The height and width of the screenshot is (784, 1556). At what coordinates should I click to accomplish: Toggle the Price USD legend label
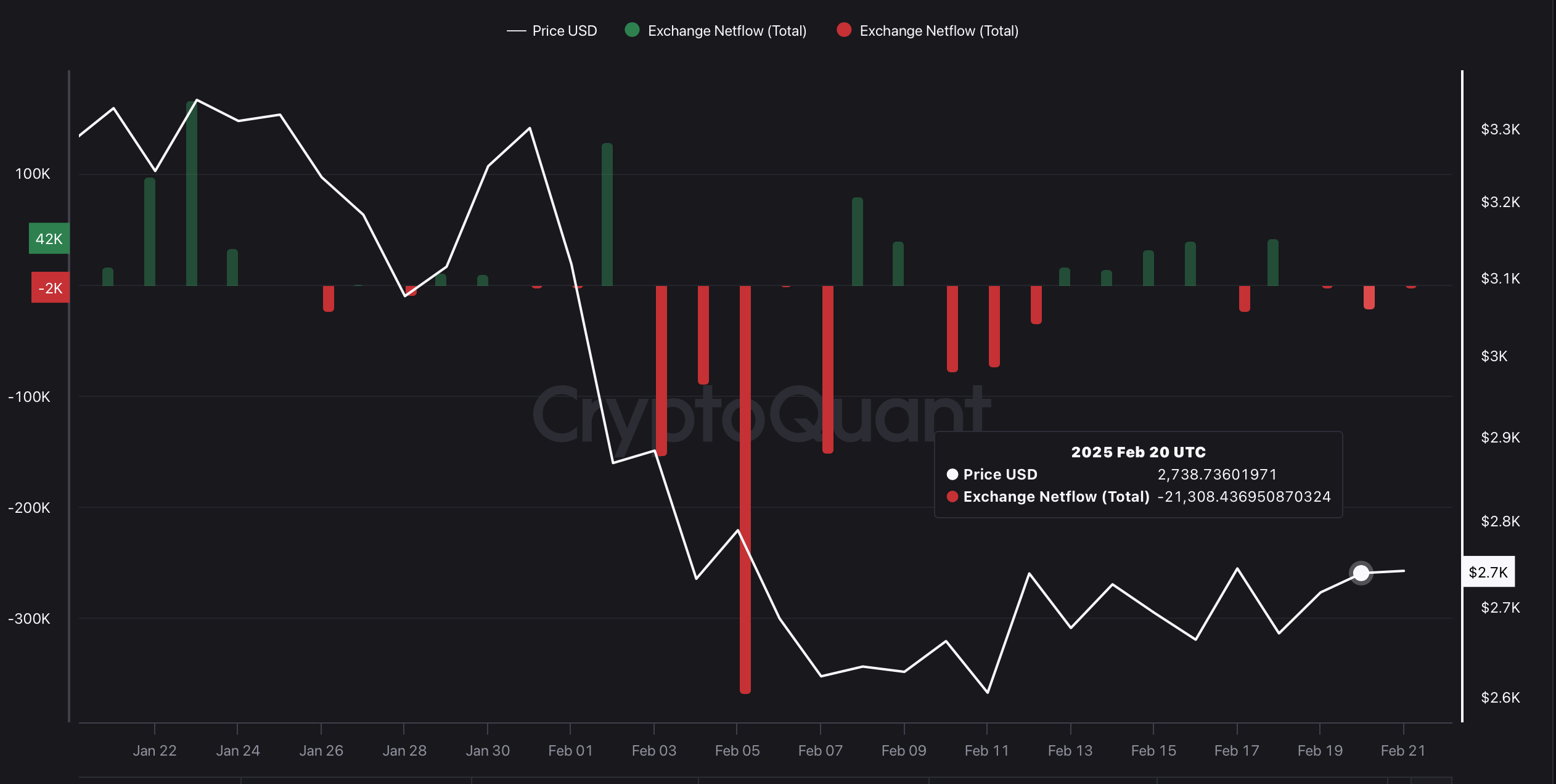pyautogui.click(x=564, y=31)
